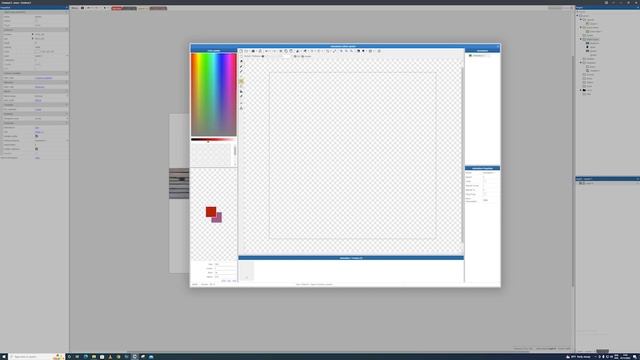Click the floppy disk save toolbar icon
The height and width of the screenshot is (360, 640).
(x=253, y=51)
